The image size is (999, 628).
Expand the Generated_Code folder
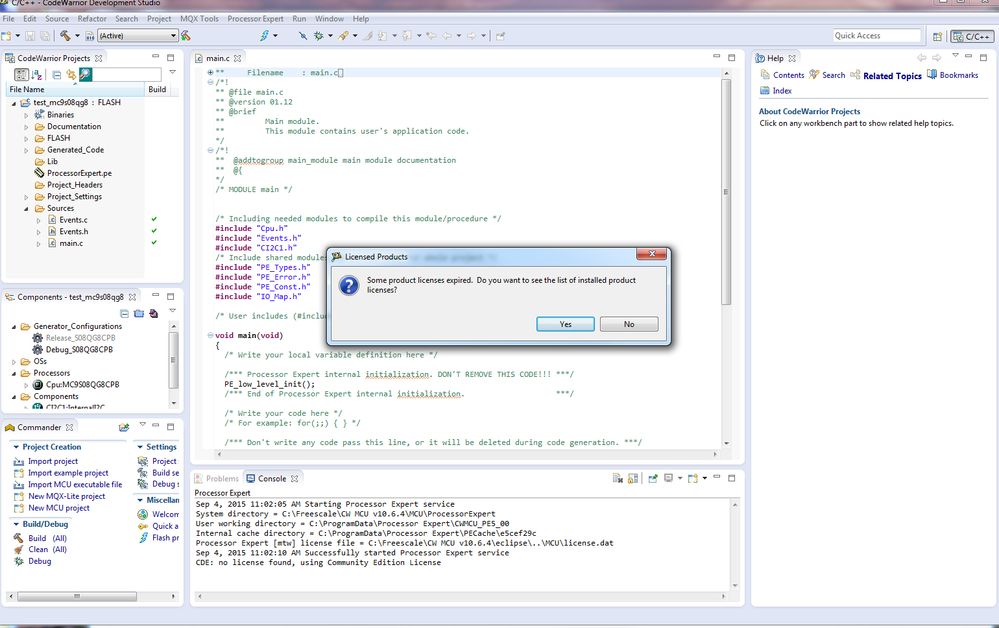[x=26, y=150]
